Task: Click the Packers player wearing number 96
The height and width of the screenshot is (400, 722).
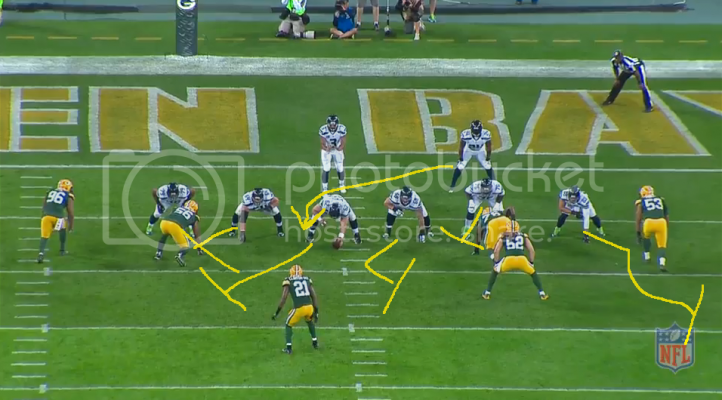Action: tap(56, 220)
